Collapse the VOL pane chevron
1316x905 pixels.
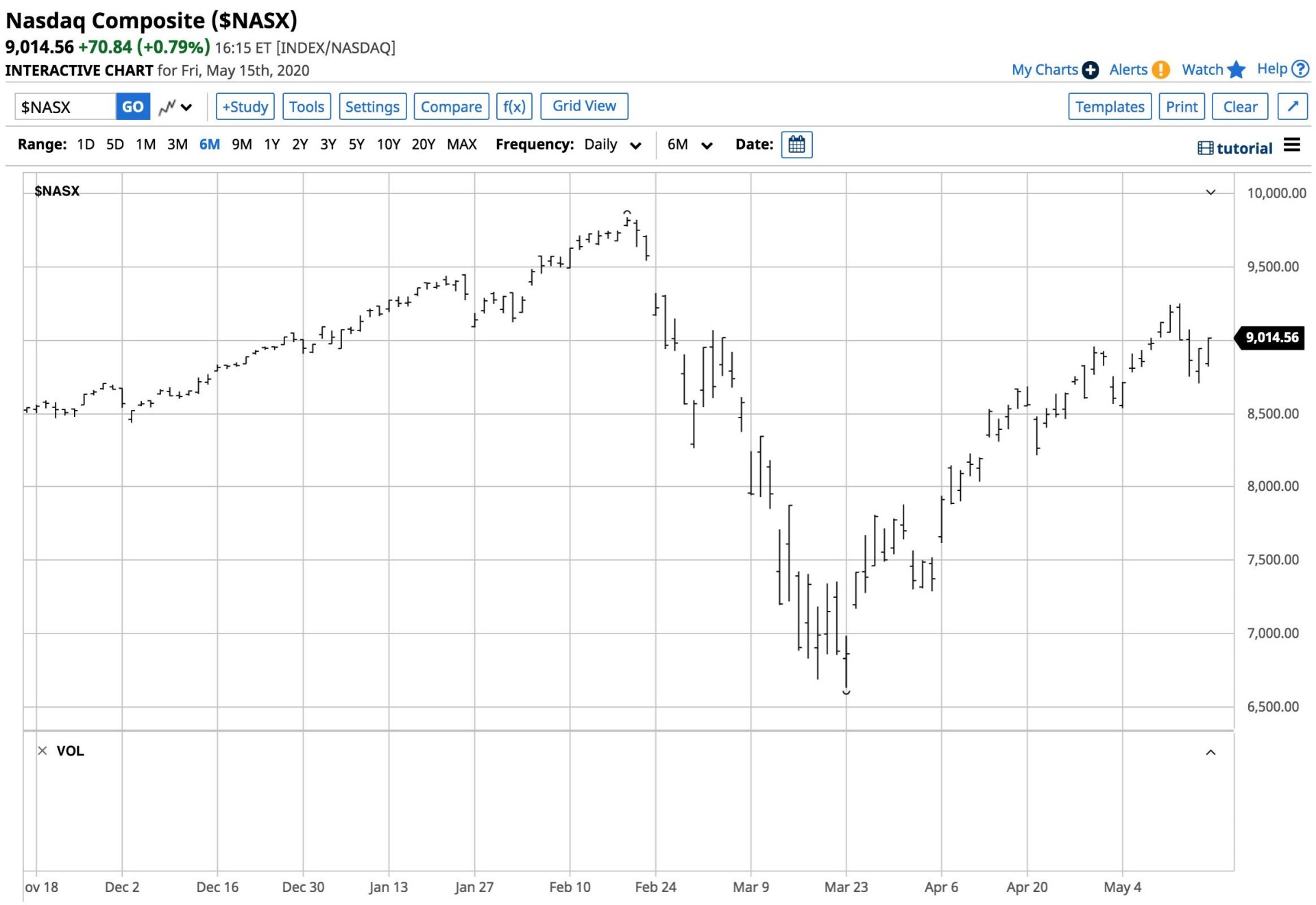pyautogui.click(x=1210, y=753)
